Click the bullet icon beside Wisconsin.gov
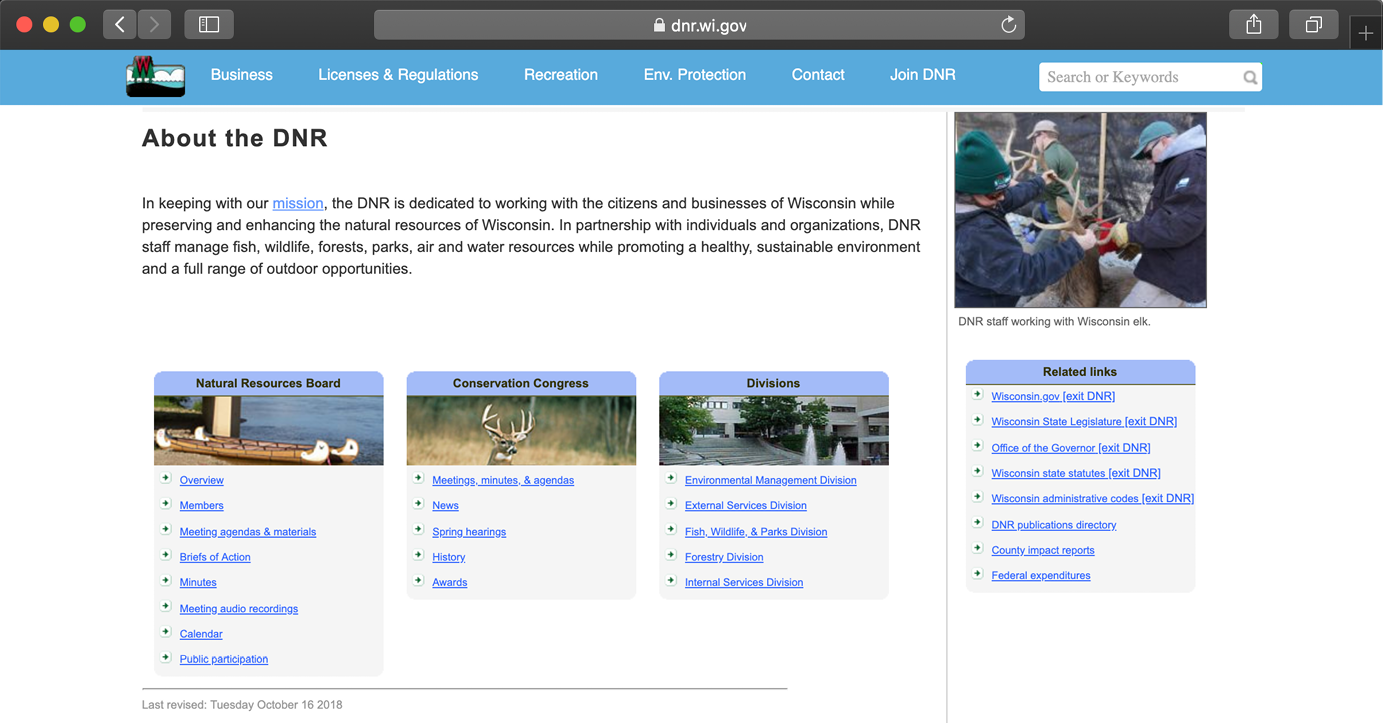The image size is (1383, 723). [978, 395]
